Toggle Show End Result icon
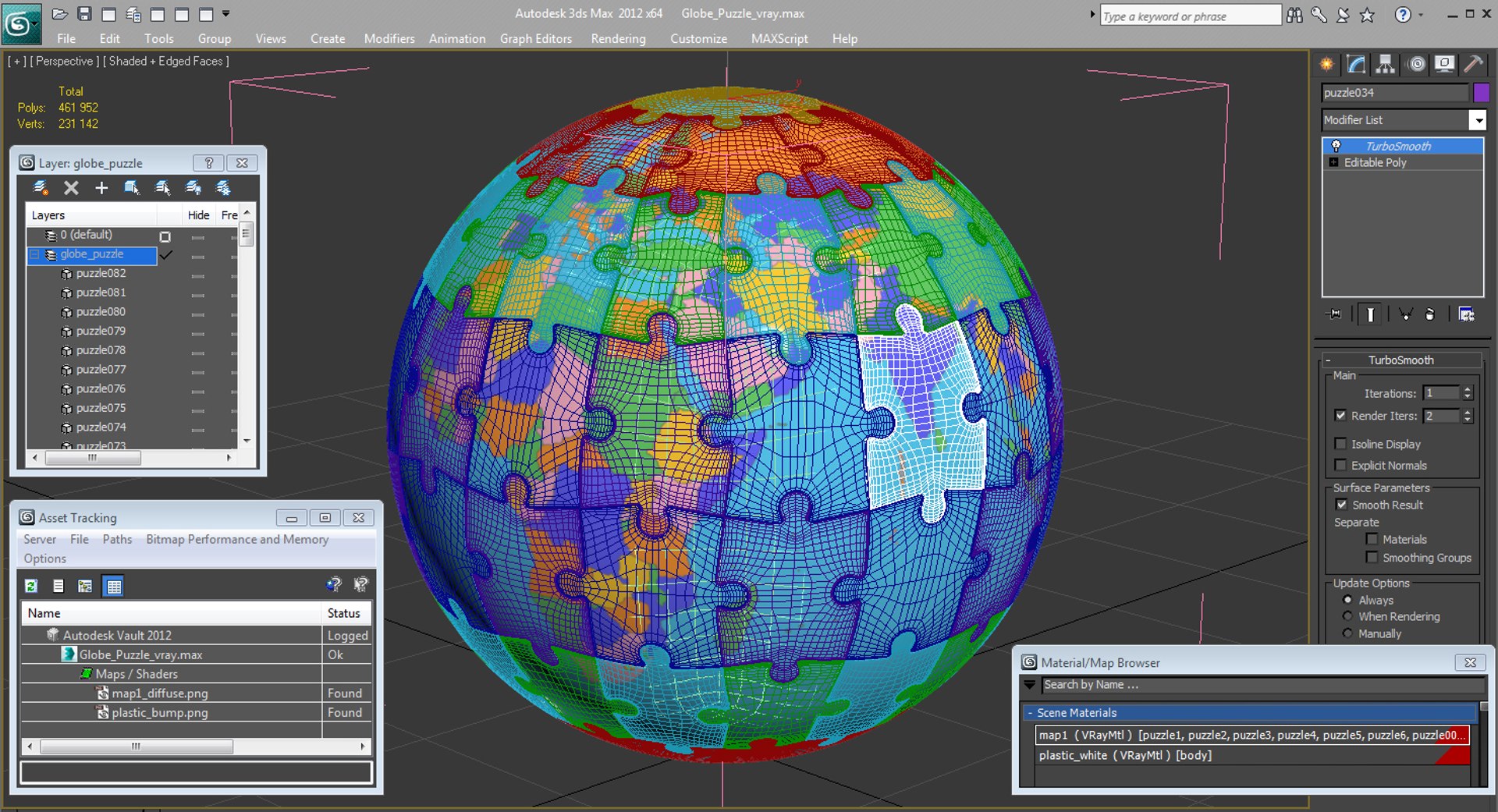The width and height of the screenshot is (1498, 812). 1370,314
